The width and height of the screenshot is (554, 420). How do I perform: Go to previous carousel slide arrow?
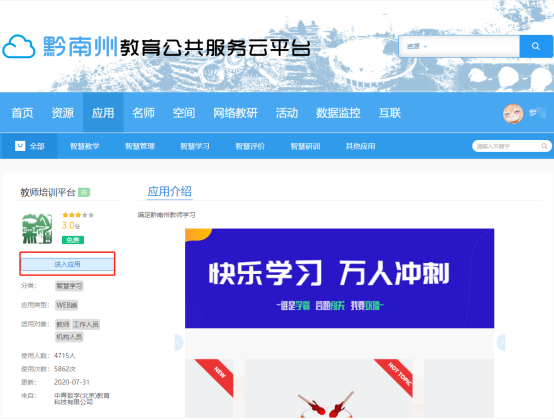pyautogui.click(x=179, y=342)
